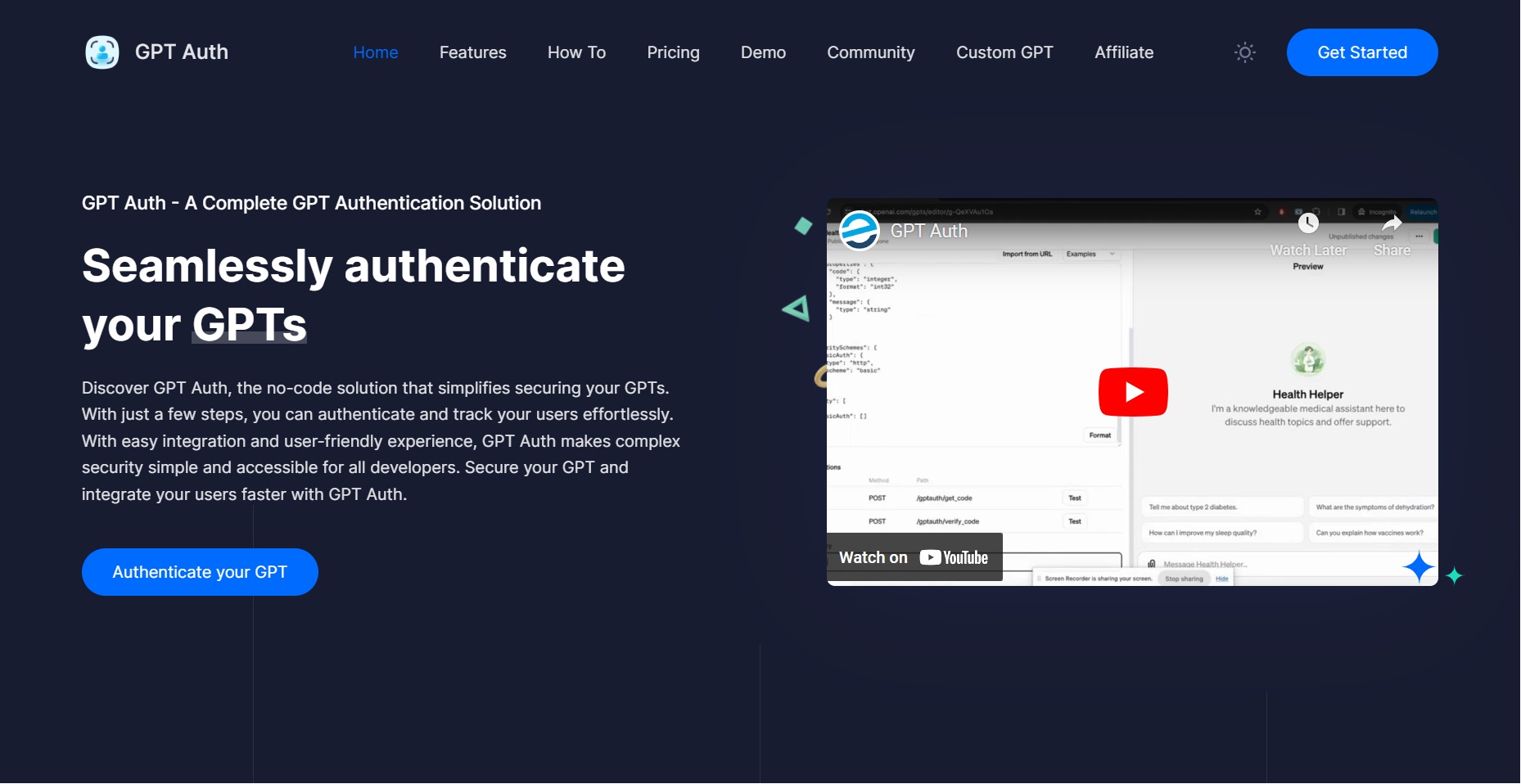Image resolution: width=1521 pixels, height=784 pixels.
Task: Go to the Custom GPT page
Action: (1005, 52)
